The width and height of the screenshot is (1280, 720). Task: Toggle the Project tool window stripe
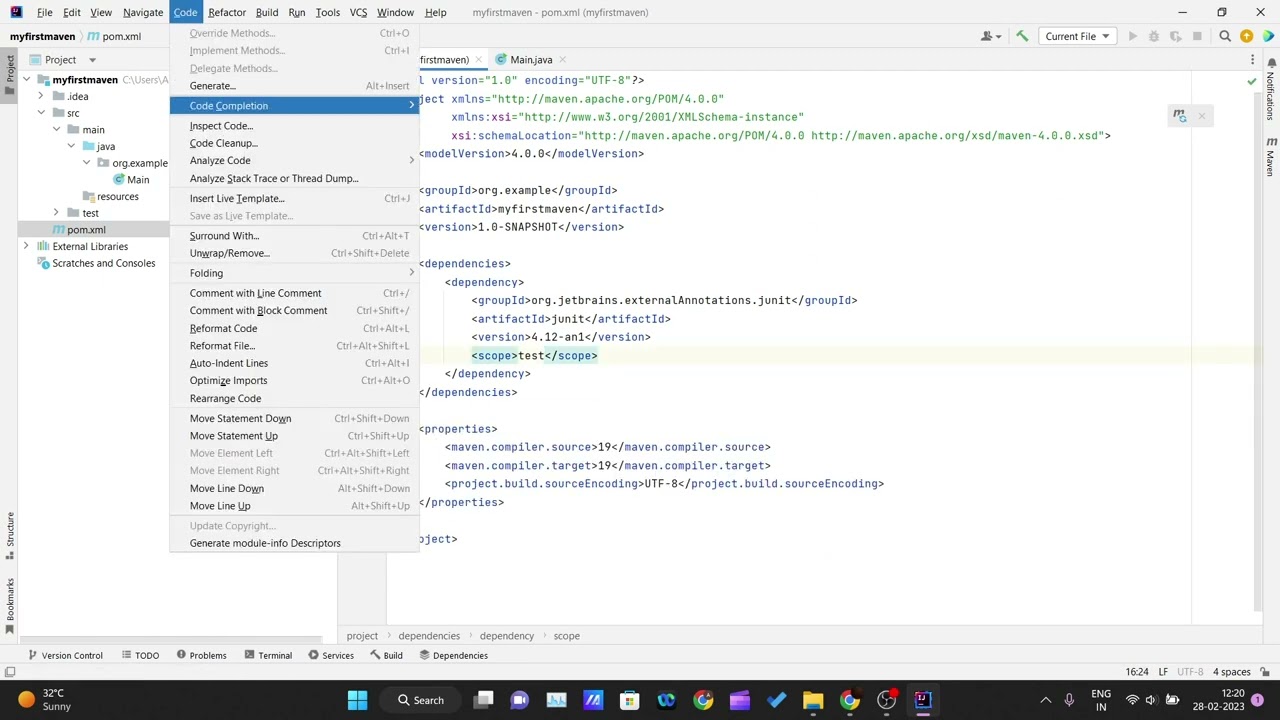click(10, 76)
